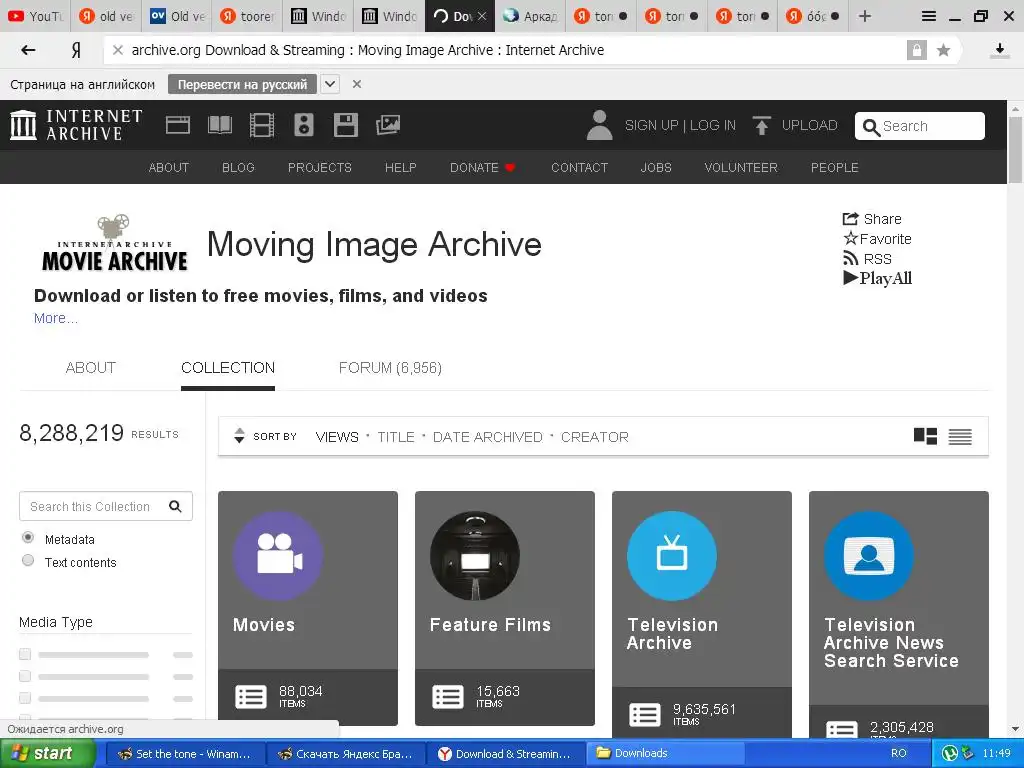The image size is (1024, 768).
Task: Click the lock icon in address bar
Action: pyautogui.click(x=916, y=50)
